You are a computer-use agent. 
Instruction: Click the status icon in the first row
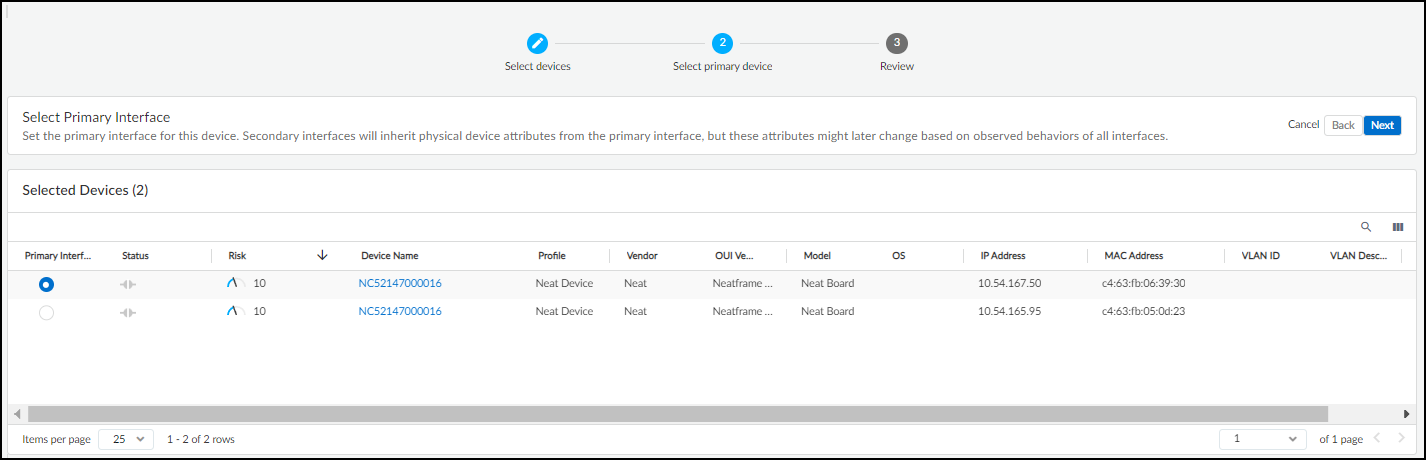[x=128, y=284]
